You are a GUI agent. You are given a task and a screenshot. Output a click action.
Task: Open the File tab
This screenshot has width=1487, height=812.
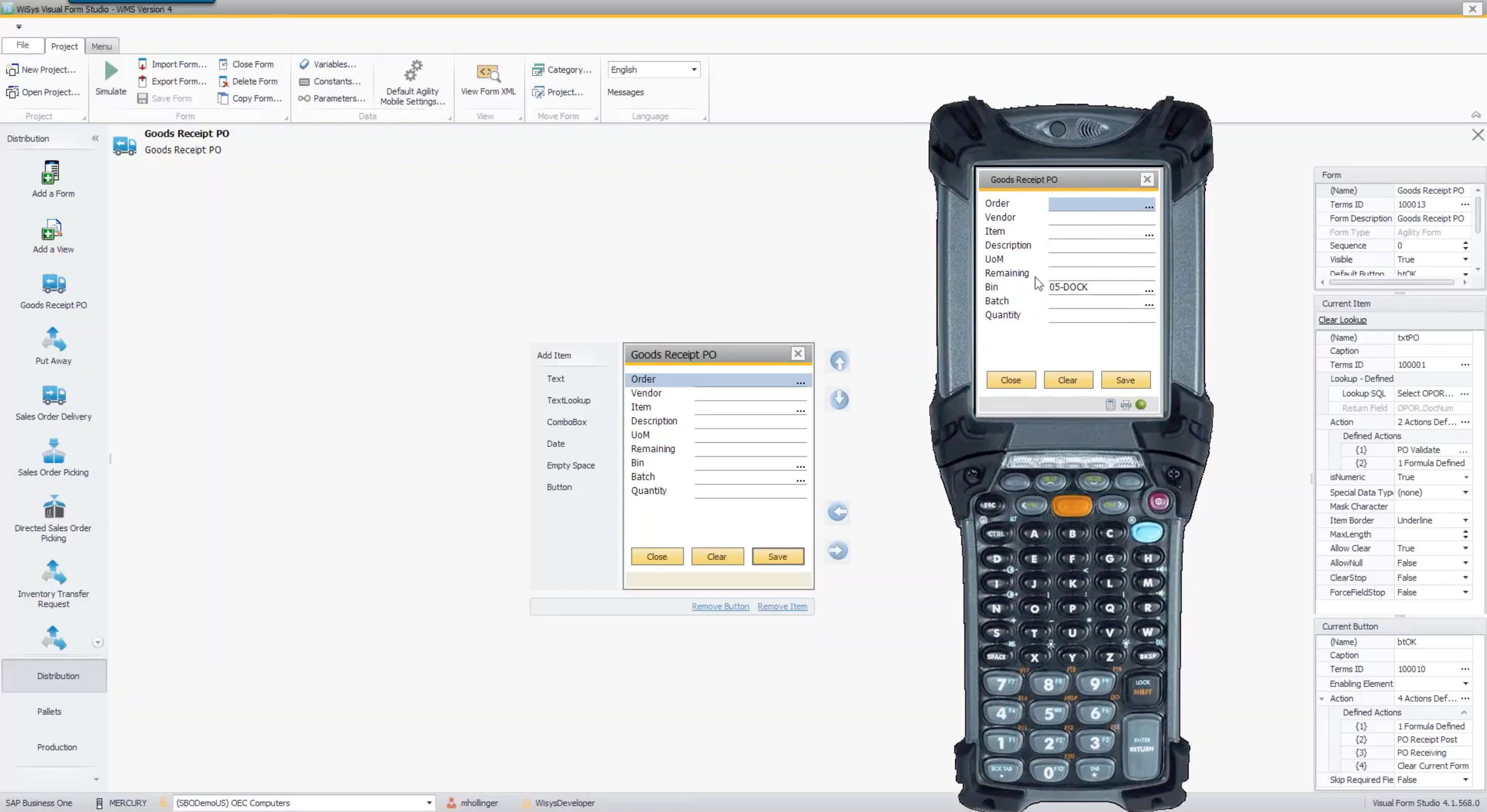point(23,45)
